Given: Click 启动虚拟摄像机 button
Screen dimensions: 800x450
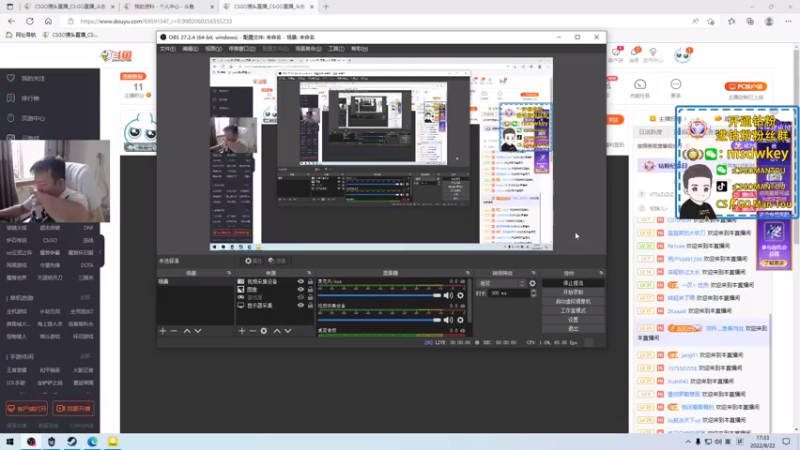Looking at the screenshot, I should coord(573,302).
